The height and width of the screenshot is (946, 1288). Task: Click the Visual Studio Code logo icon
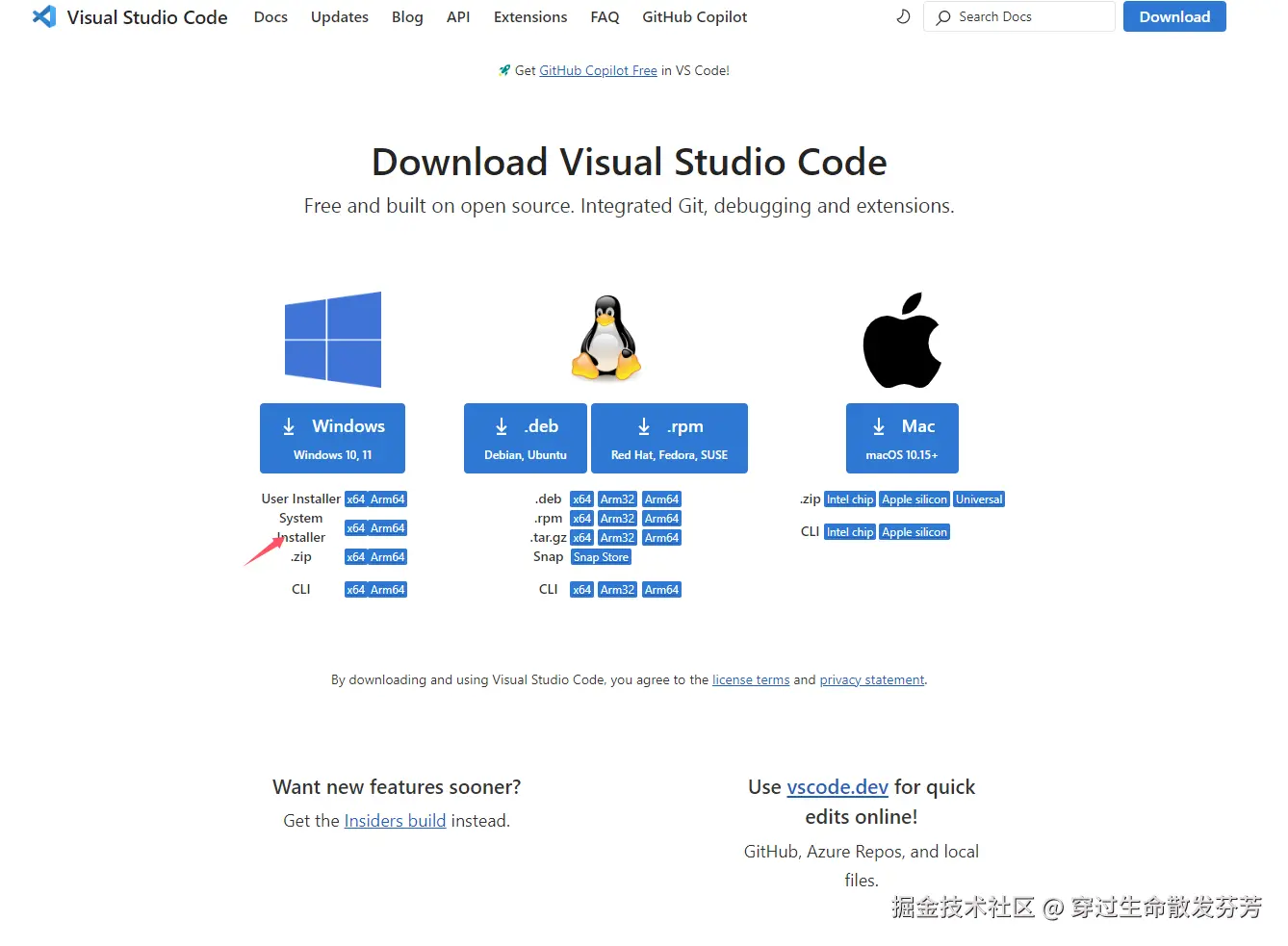click(44, 16)
